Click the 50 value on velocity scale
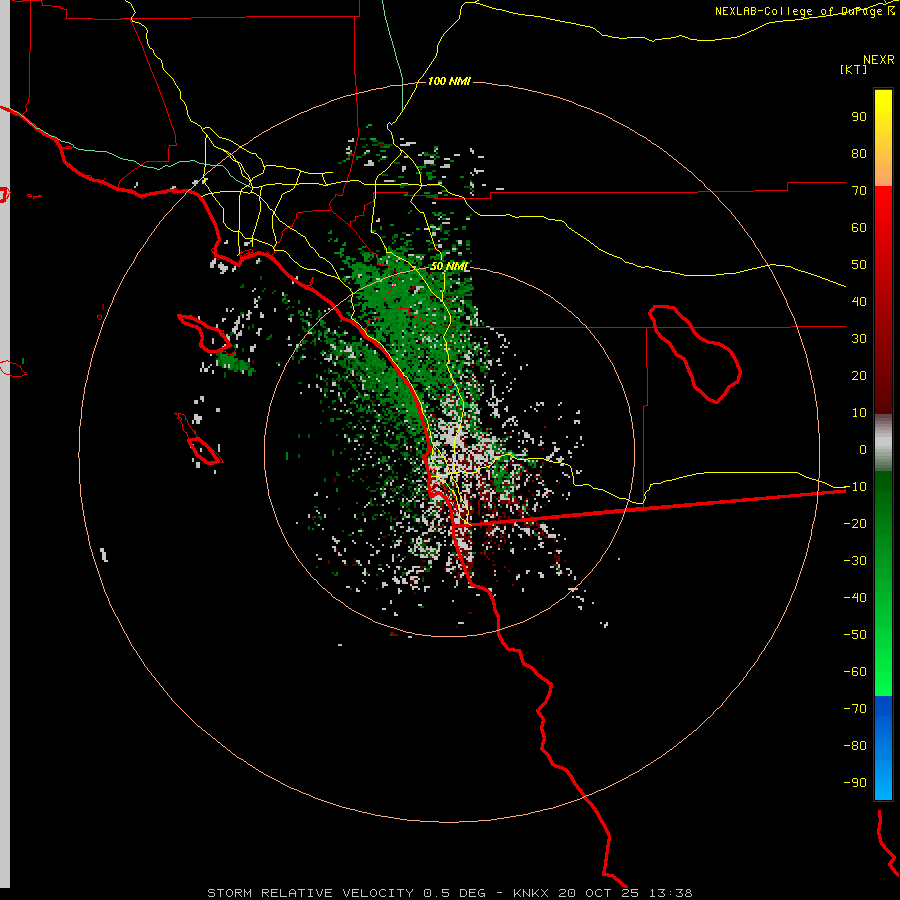This screenshot has width=900, height=900. coord(859,265)
